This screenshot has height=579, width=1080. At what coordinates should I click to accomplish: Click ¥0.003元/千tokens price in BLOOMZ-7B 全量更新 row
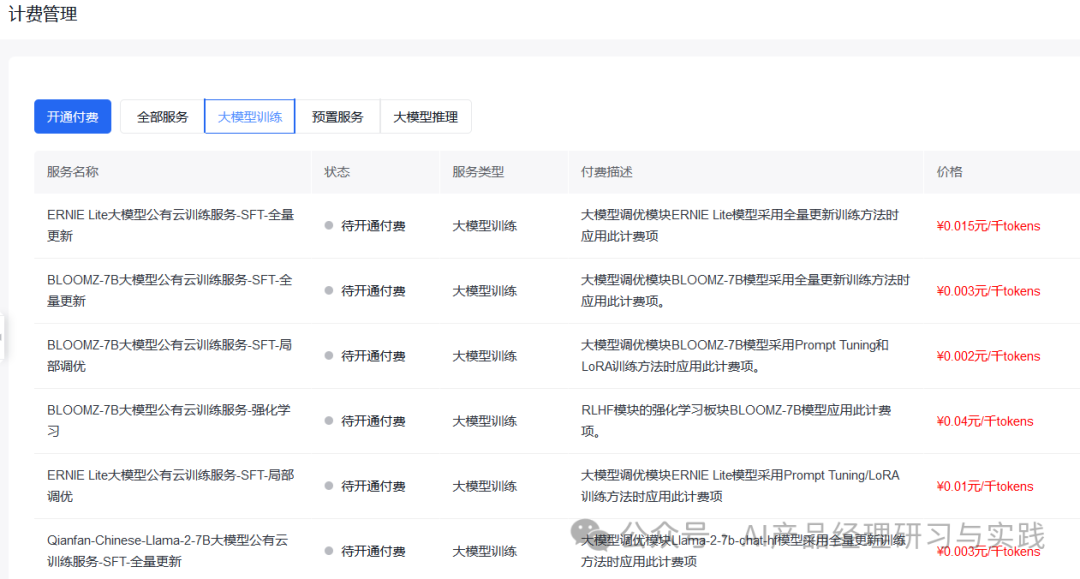point(988,291)
